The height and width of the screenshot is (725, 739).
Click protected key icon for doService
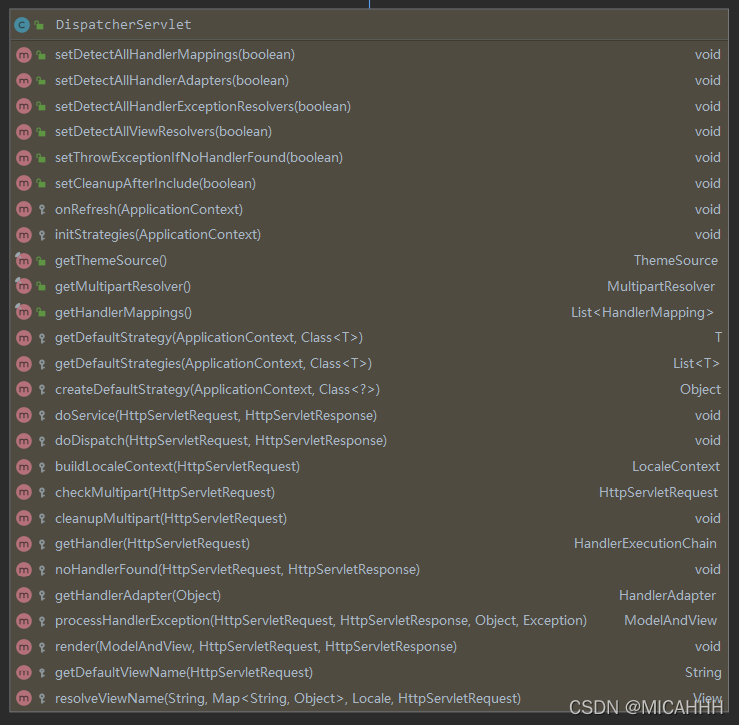(42, 415)
